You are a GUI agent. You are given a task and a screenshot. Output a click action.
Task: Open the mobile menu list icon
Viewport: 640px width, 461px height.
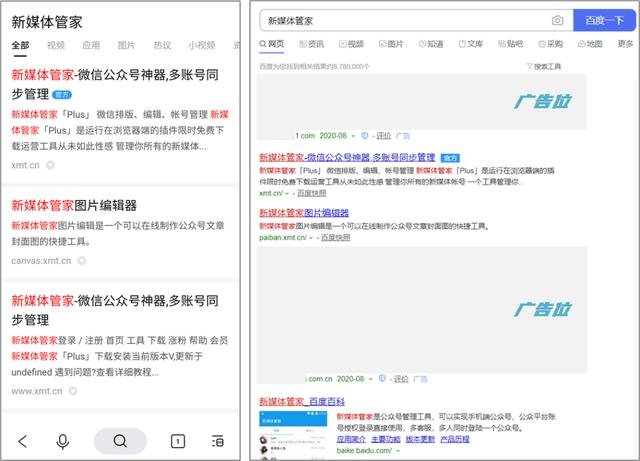(x=217, y=441)
